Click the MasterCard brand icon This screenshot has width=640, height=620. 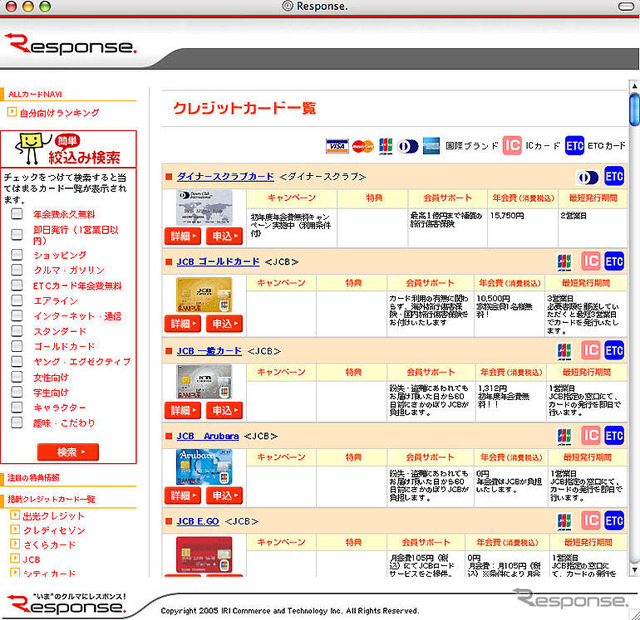coord(363,146)
